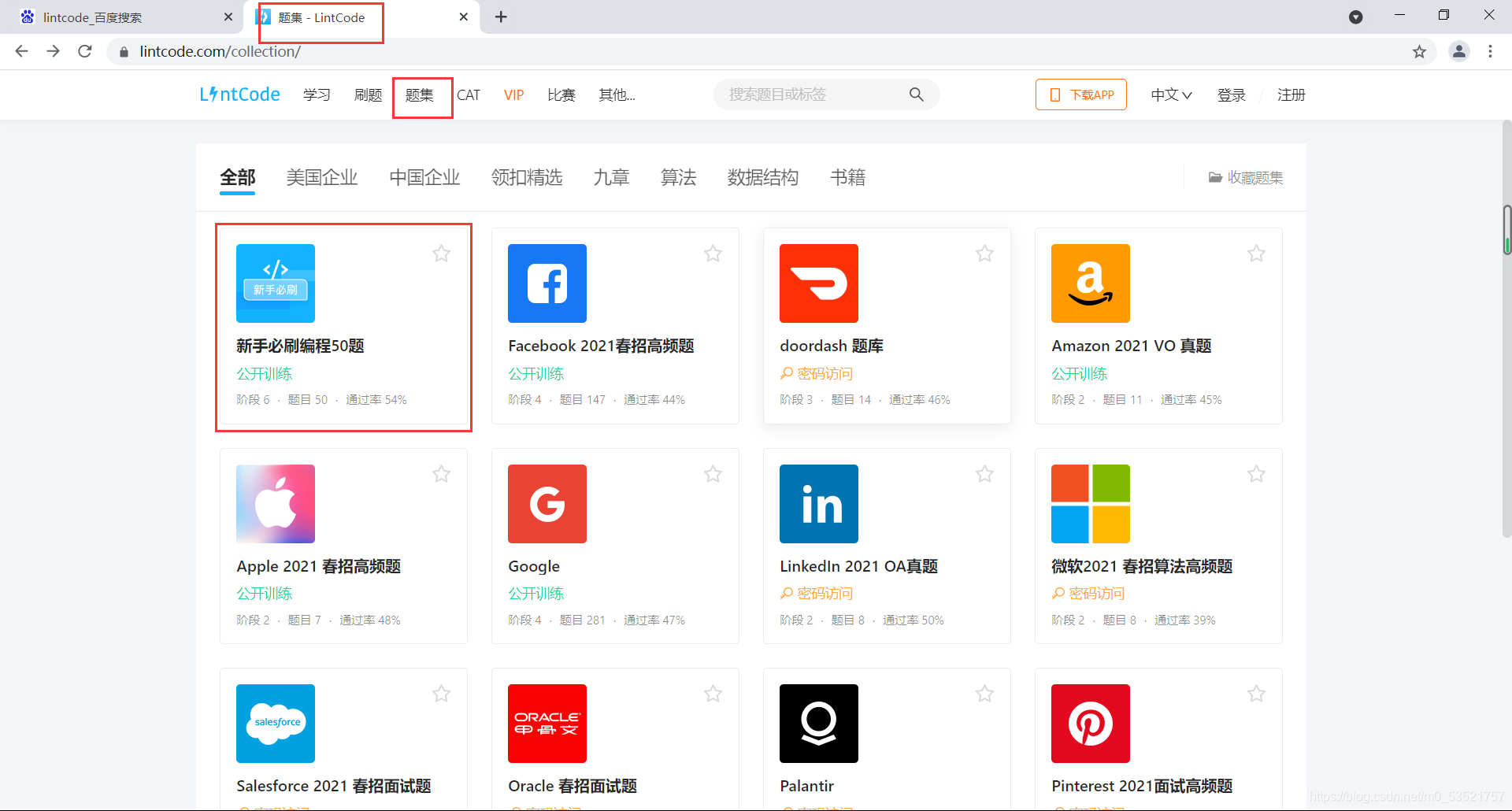Star the Amazon 2021 VO 真题 collection

tap(1256, 254)
